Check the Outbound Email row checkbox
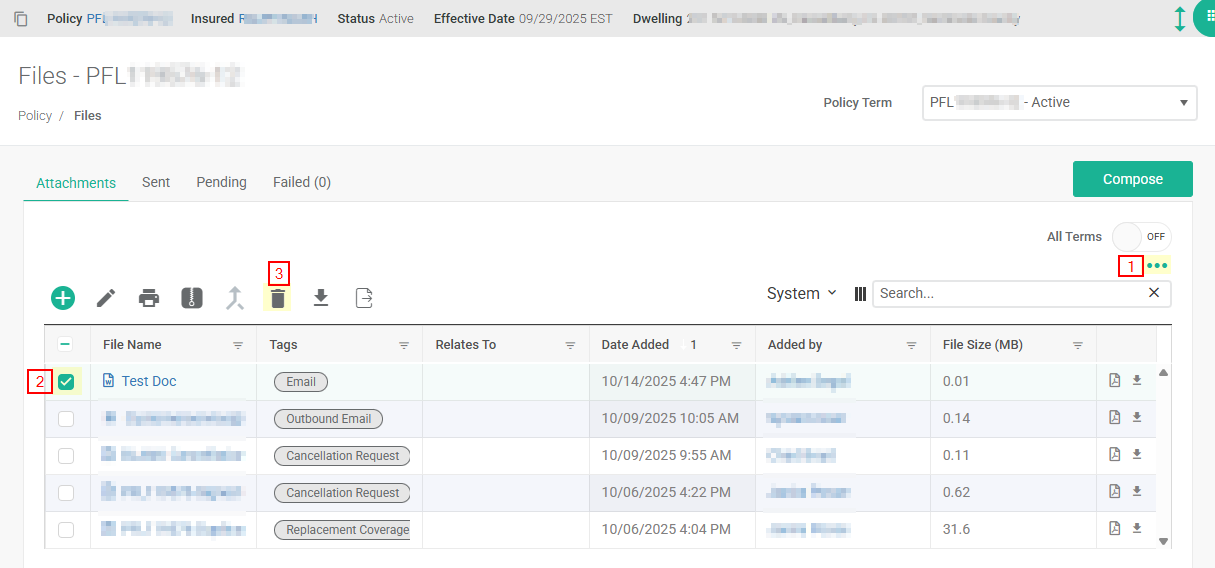The width and height of the screenshot is (1215, 568). point(66,419)
